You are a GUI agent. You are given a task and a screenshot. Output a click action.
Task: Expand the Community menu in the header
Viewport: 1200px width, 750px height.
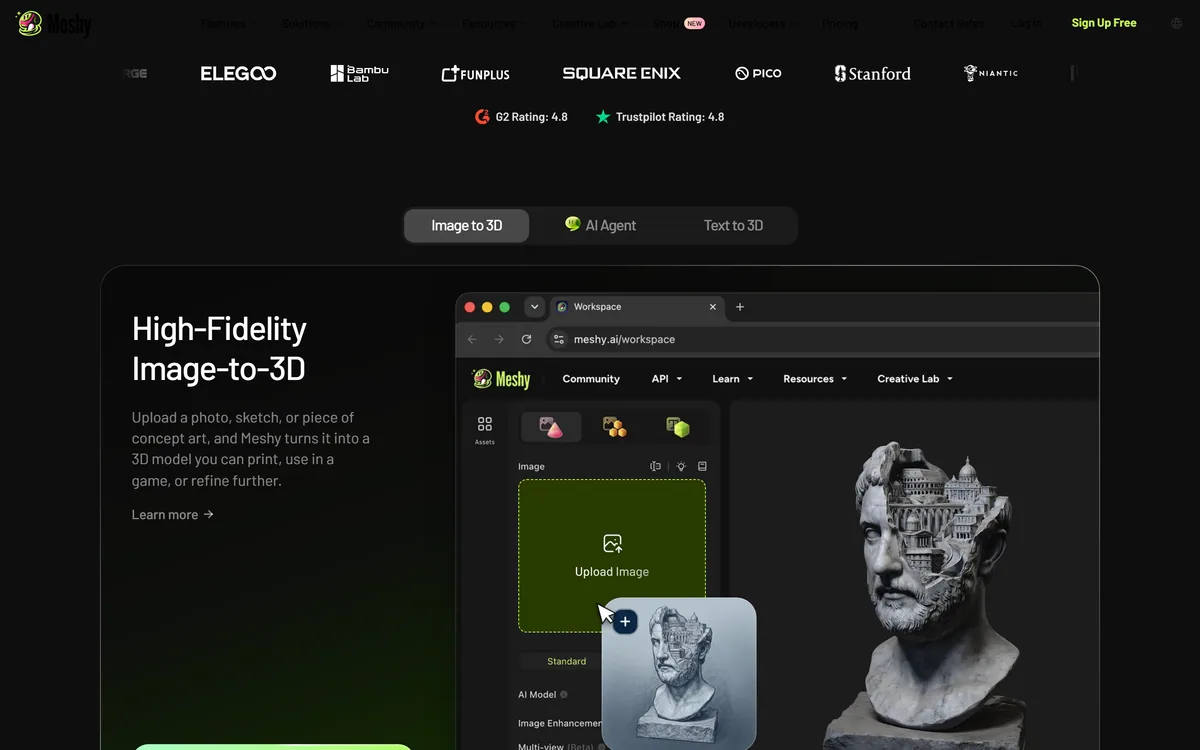402,23
